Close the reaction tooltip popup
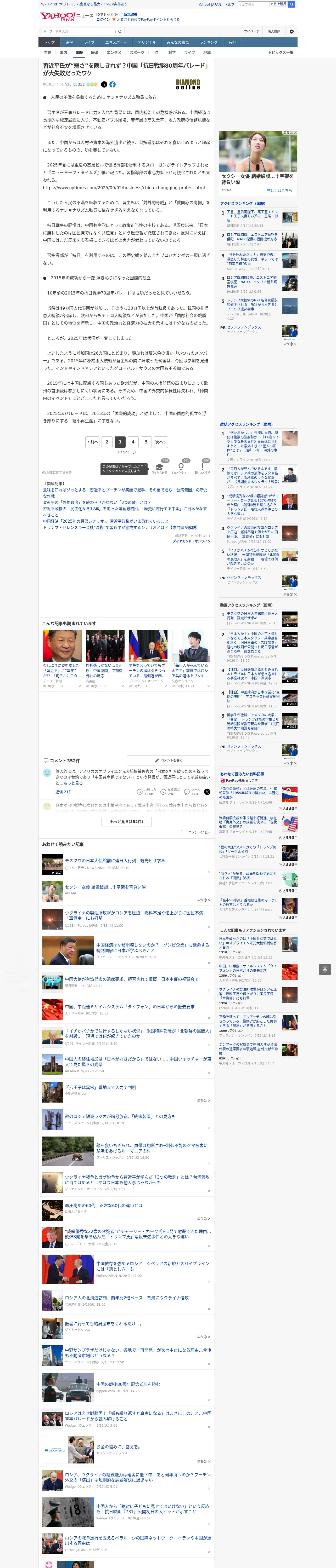The image size is (336, 1568). [x=145, y=466]
